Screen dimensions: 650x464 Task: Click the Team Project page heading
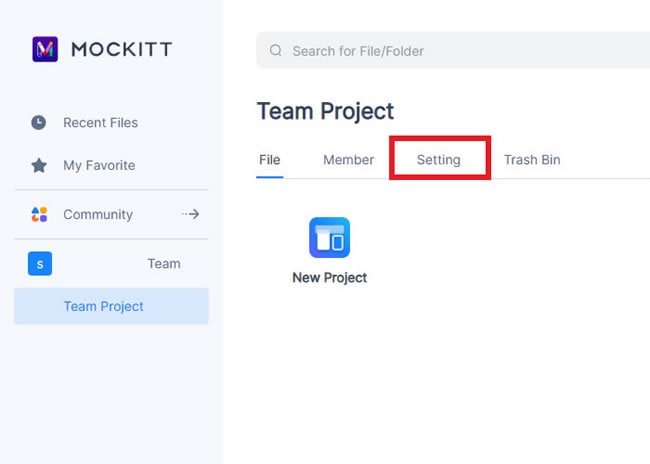click(325, 111)
